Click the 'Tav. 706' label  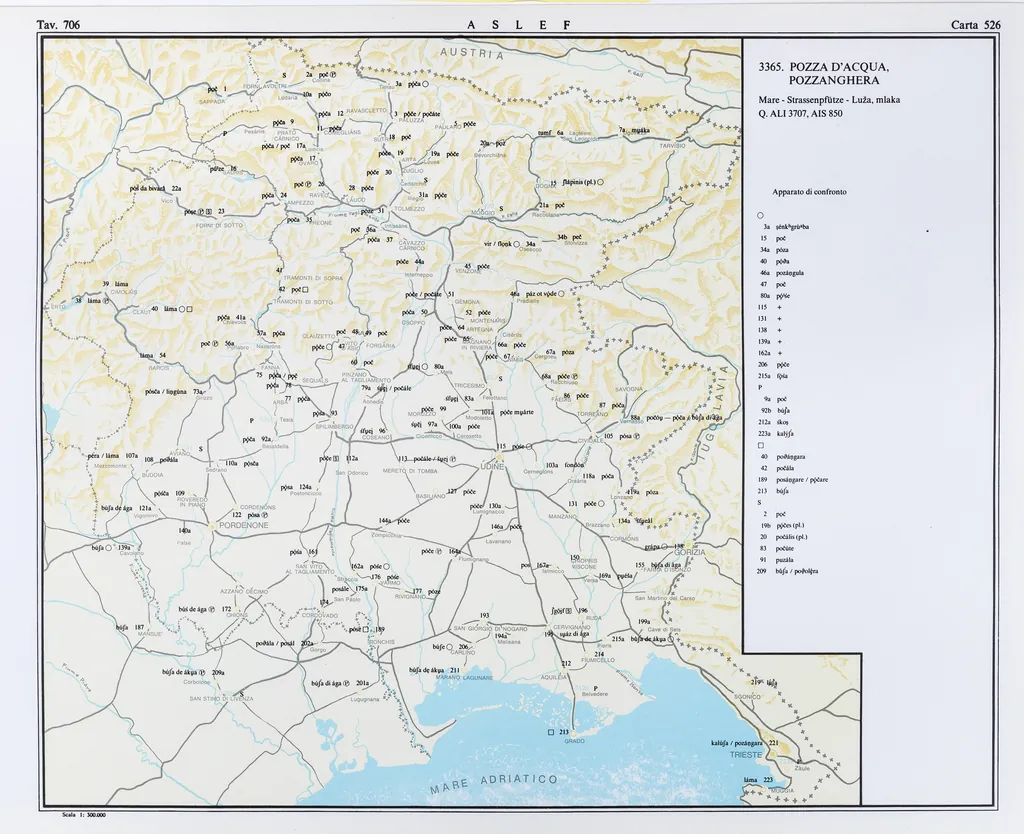(x=57, y=25)
